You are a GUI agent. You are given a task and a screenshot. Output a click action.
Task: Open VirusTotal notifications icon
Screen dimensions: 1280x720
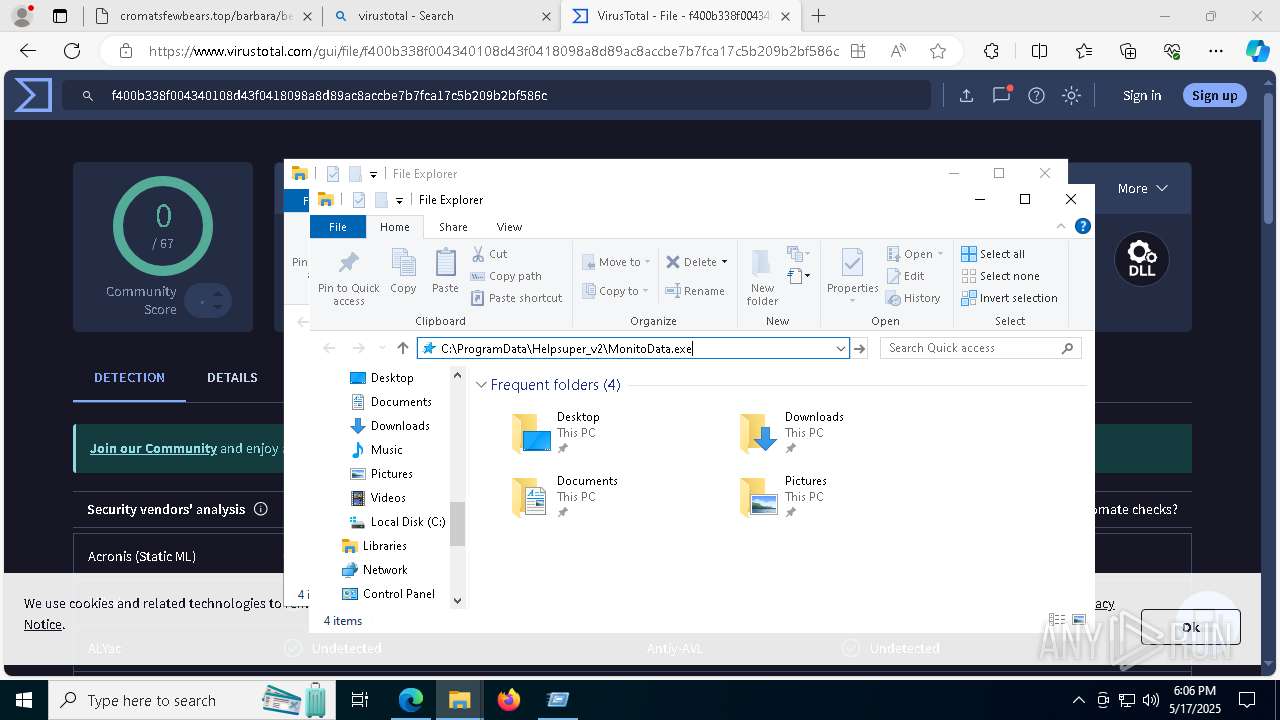1001,96
